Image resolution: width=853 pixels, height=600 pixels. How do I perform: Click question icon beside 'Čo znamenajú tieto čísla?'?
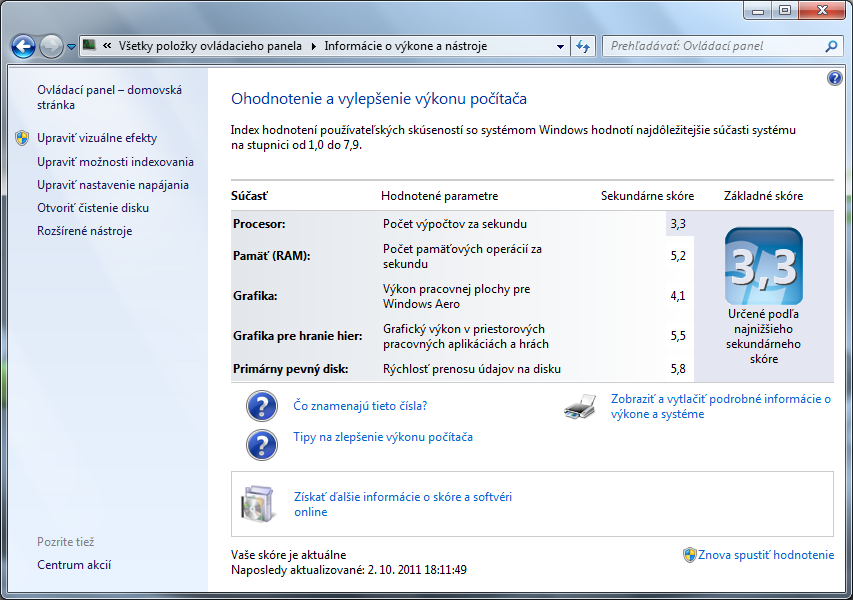[262, 406]
